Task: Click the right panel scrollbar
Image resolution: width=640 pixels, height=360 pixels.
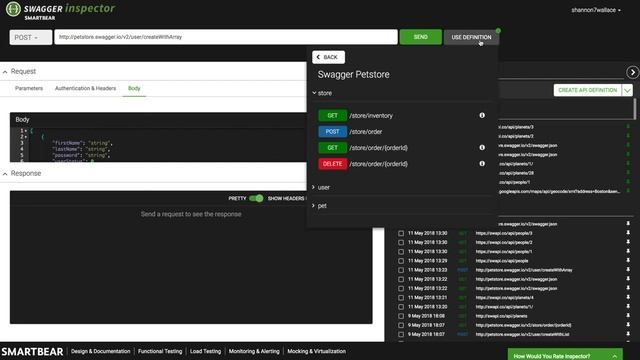Action: [634, 108]
